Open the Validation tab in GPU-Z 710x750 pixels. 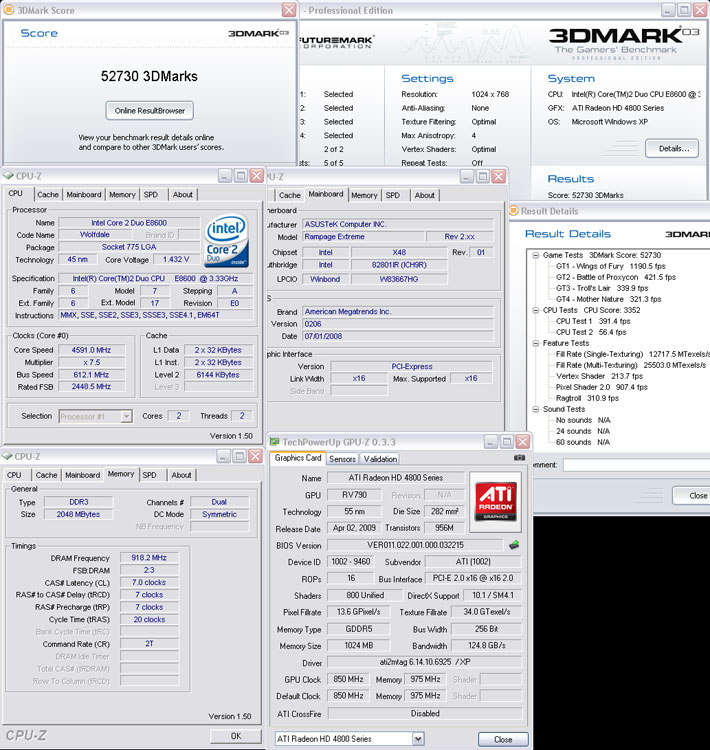pyautogui.click(x=380, y=459)
